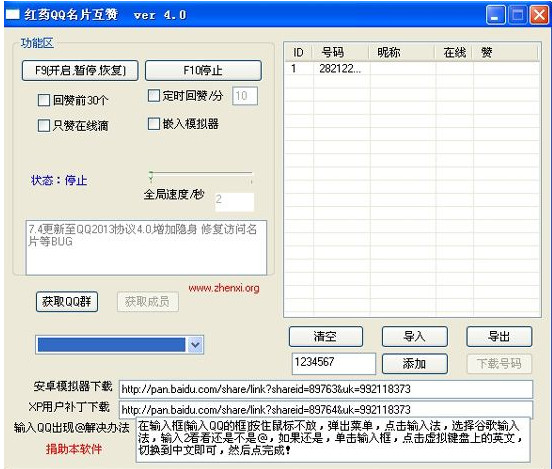552x469 pixels.
Task: Sort by the 昵称 column header
Action: pos(402,52)
